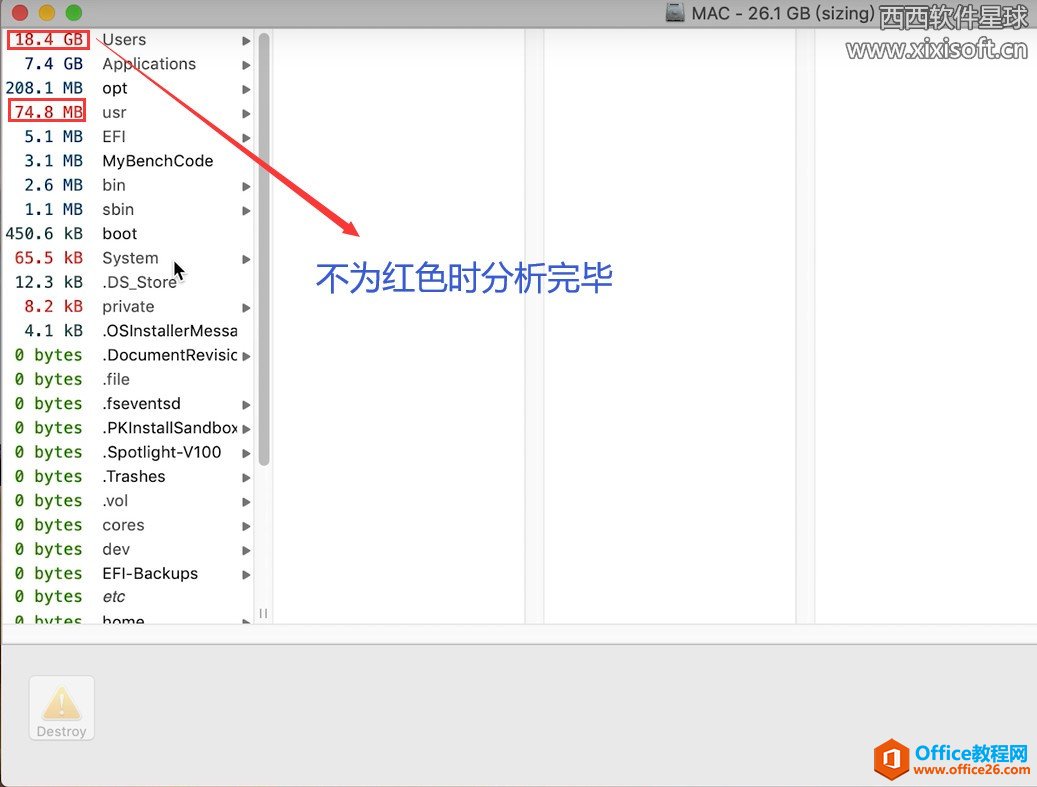Expand the cores folder arrow

[246, 526]
